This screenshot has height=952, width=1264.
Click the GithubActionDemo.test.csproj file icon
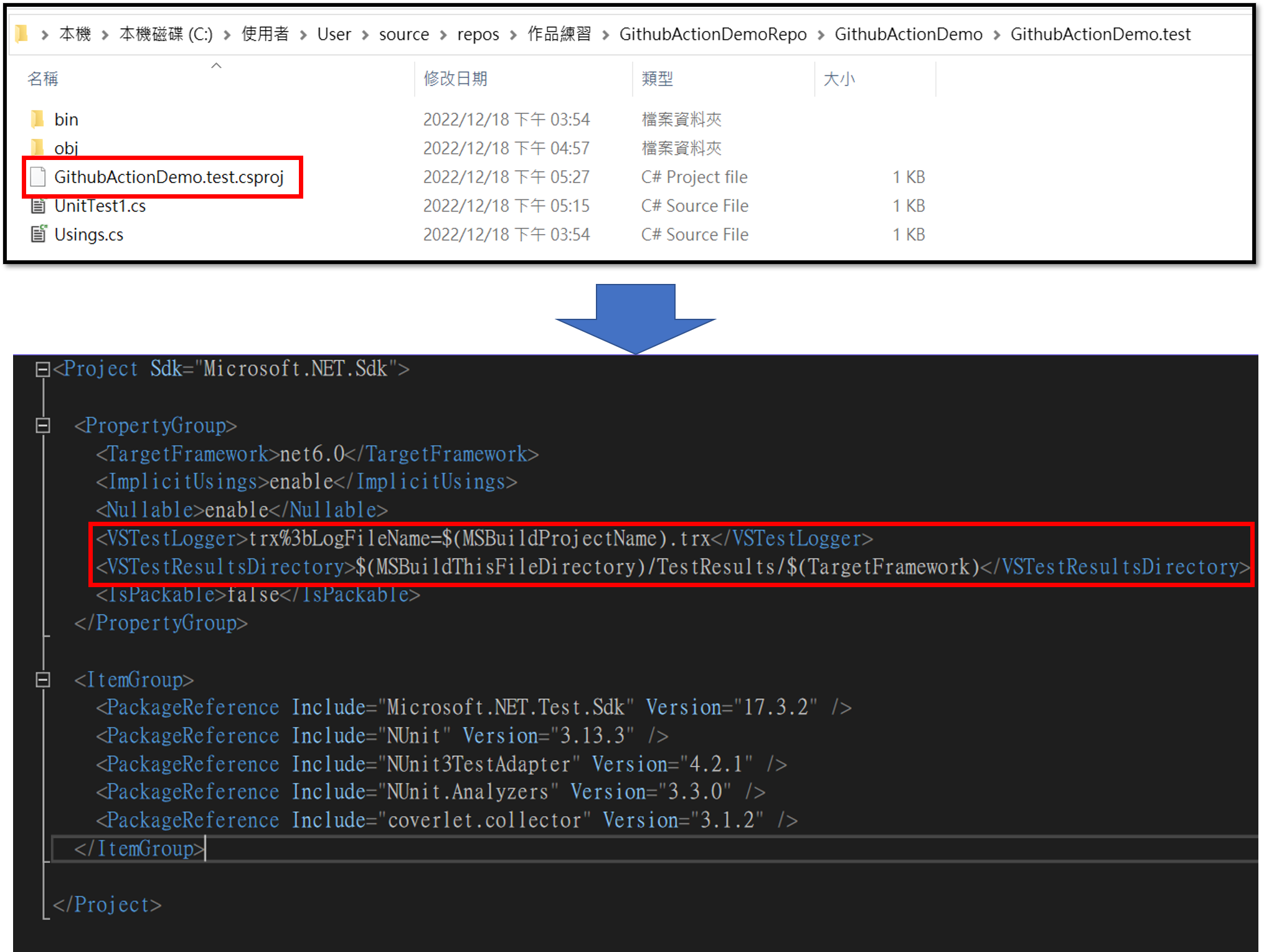(x=38, y=177)
